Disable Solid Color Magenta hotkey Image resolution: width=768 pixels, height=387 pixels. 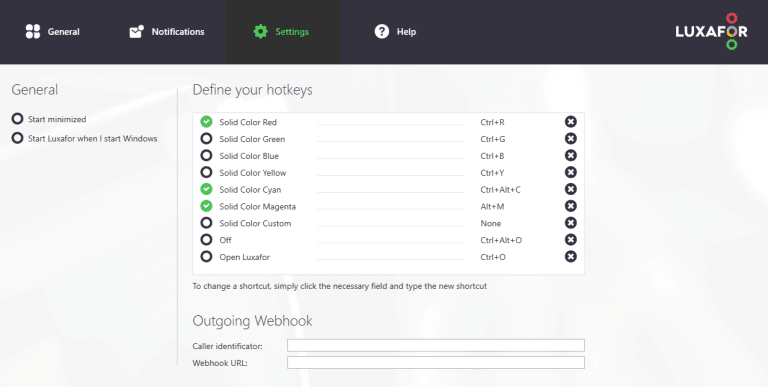coord(206,206)
